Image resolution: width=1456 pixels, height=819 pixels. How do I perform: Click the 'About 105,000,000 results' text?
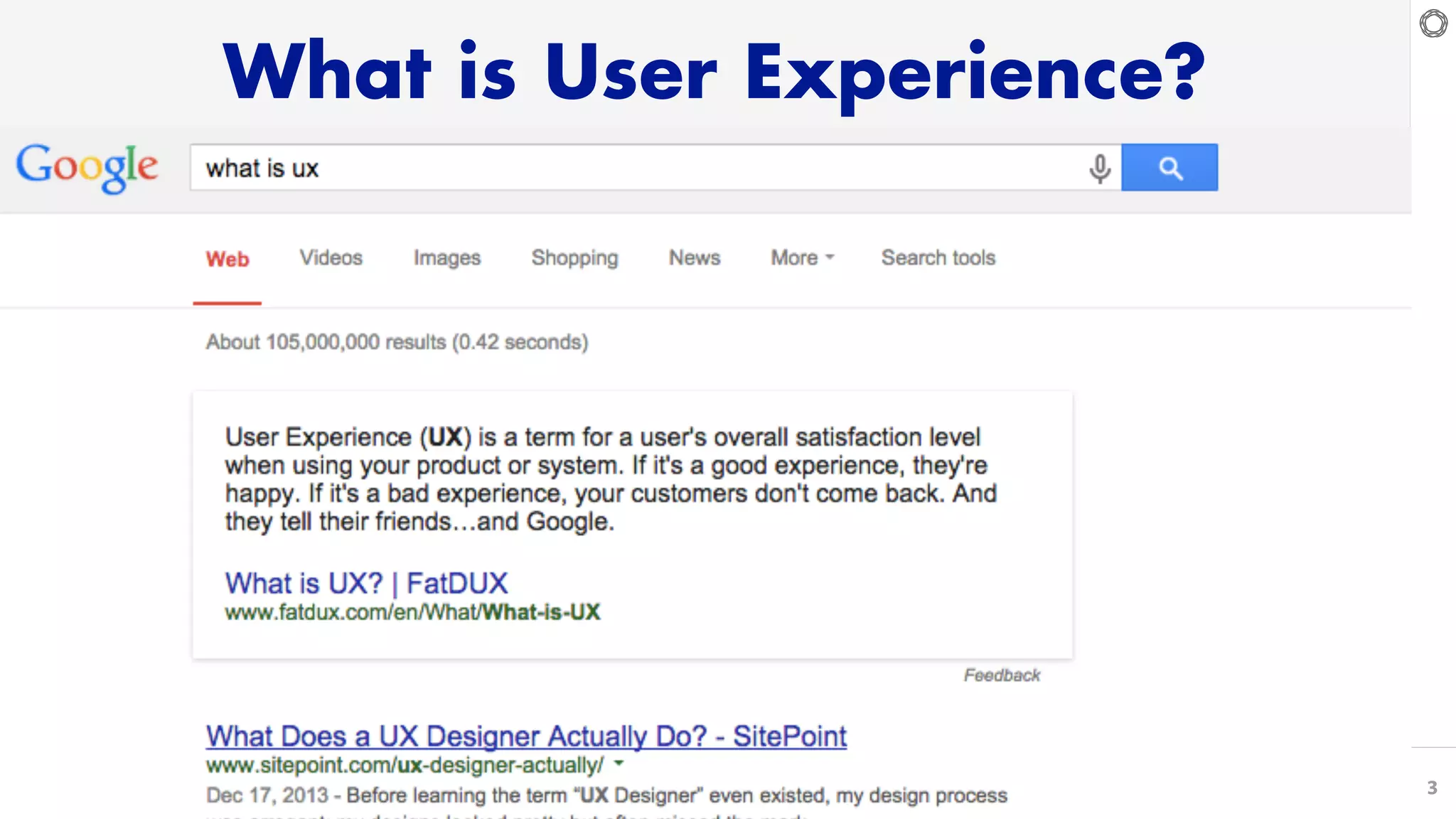(x=397, y=342)
